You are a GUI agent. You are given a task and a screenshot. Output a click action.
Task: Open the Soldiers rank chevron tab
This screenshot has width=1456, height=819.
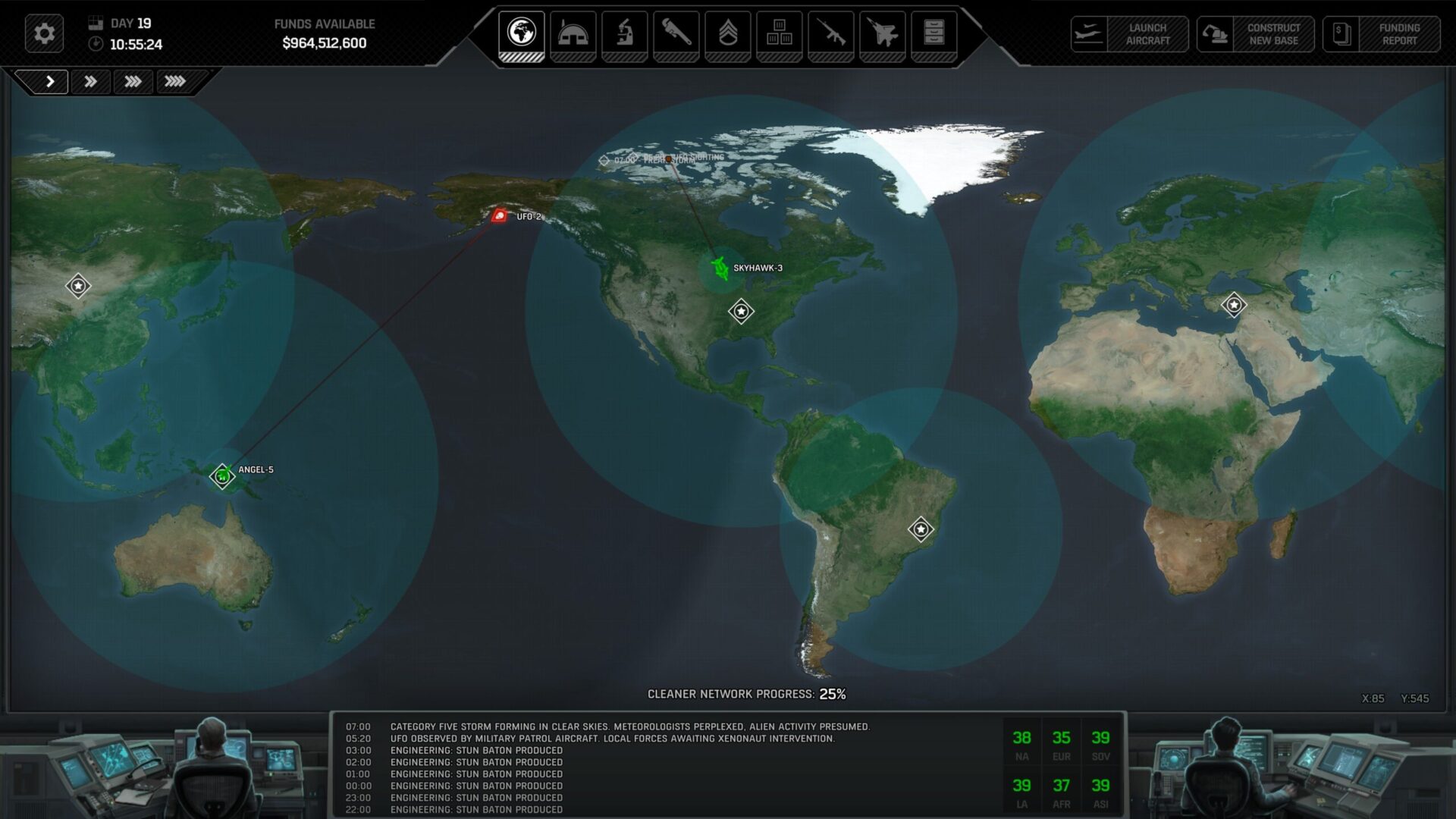(728, 36)
